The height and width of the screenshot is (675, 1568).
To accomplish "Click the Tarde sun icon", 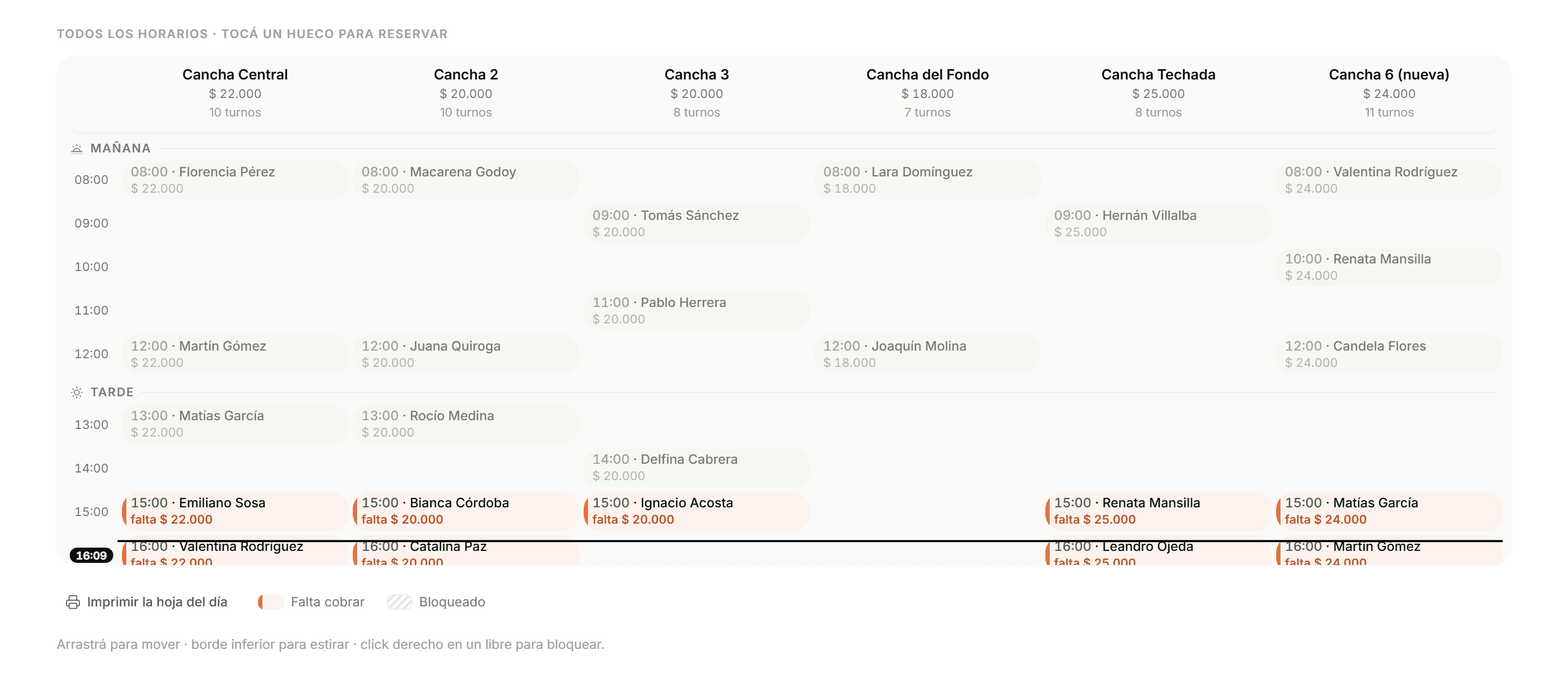I will 77,392.
